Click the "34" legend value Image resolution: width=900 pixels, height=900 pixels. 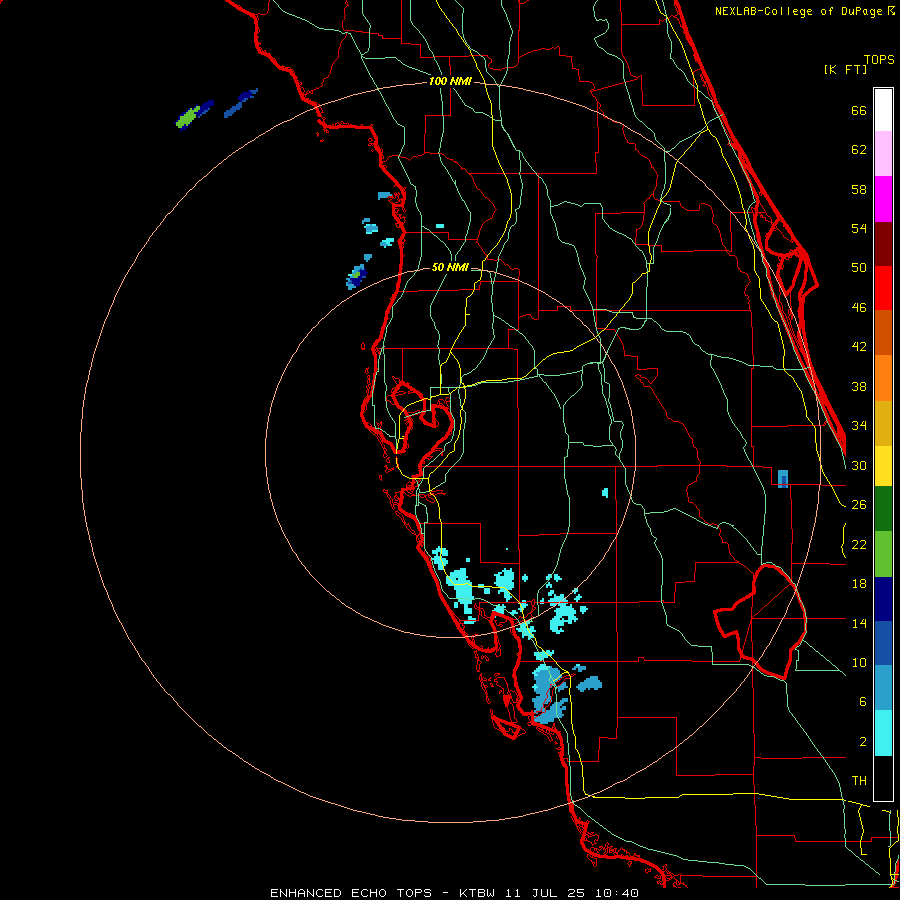[x=859, y=426]
